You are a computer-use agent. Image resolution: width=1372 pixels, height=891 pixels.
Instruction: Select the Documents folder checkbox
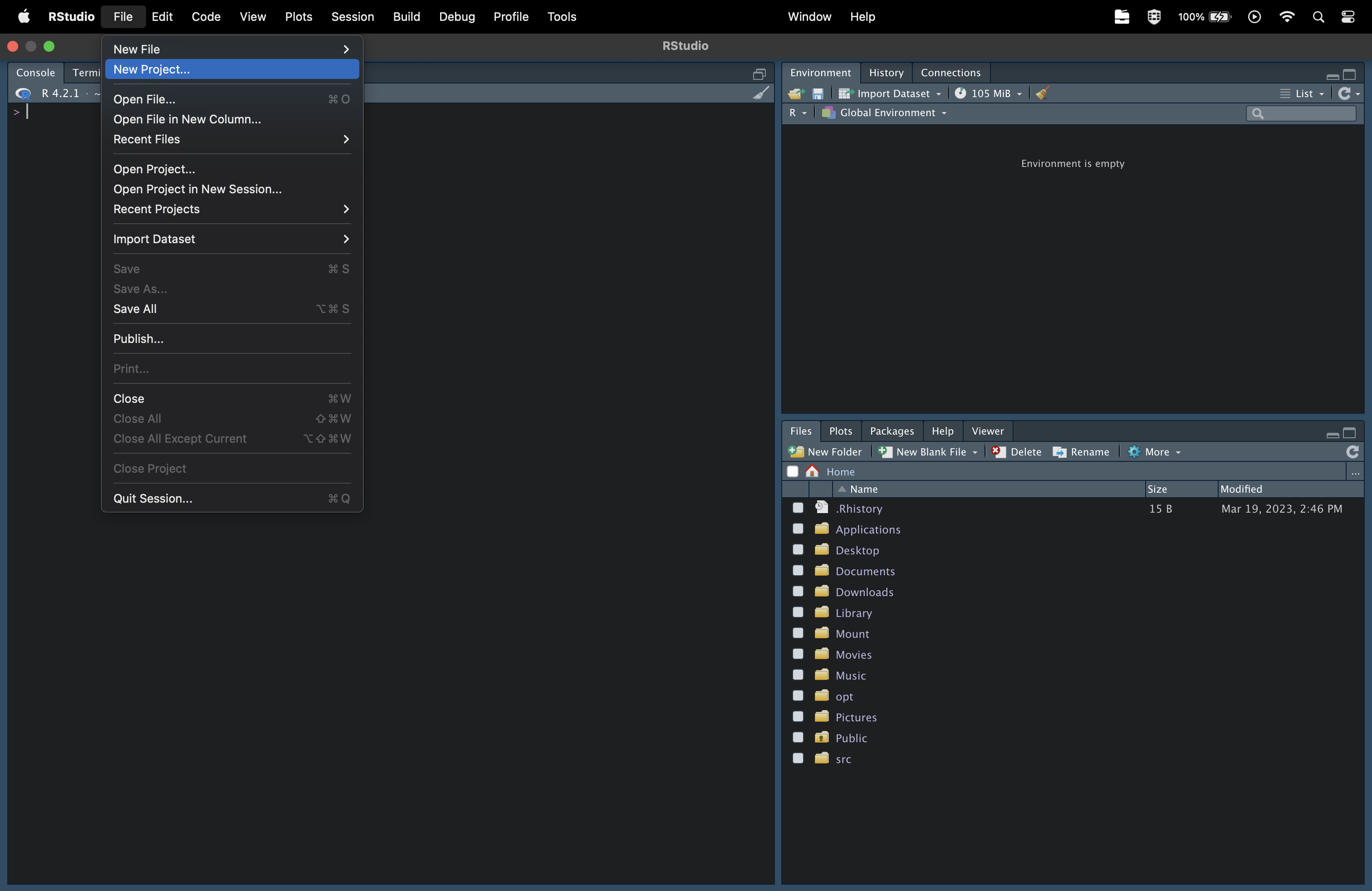pyautogui.click(x=798, y=570)
